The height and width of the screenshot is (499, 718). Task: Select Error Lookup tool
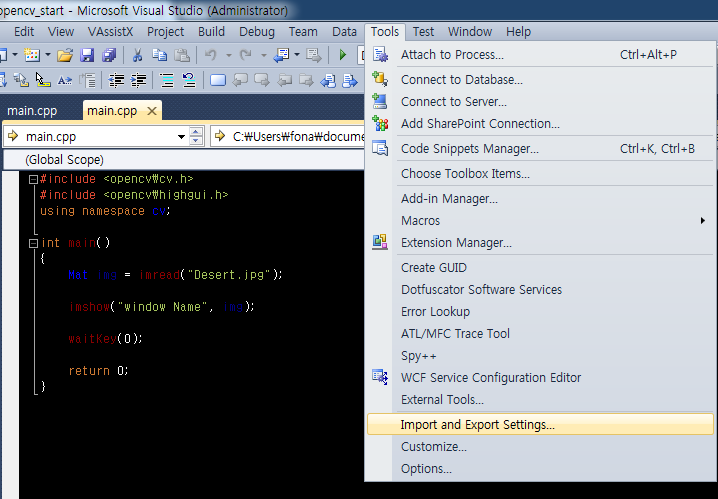[x=540, y=311]
